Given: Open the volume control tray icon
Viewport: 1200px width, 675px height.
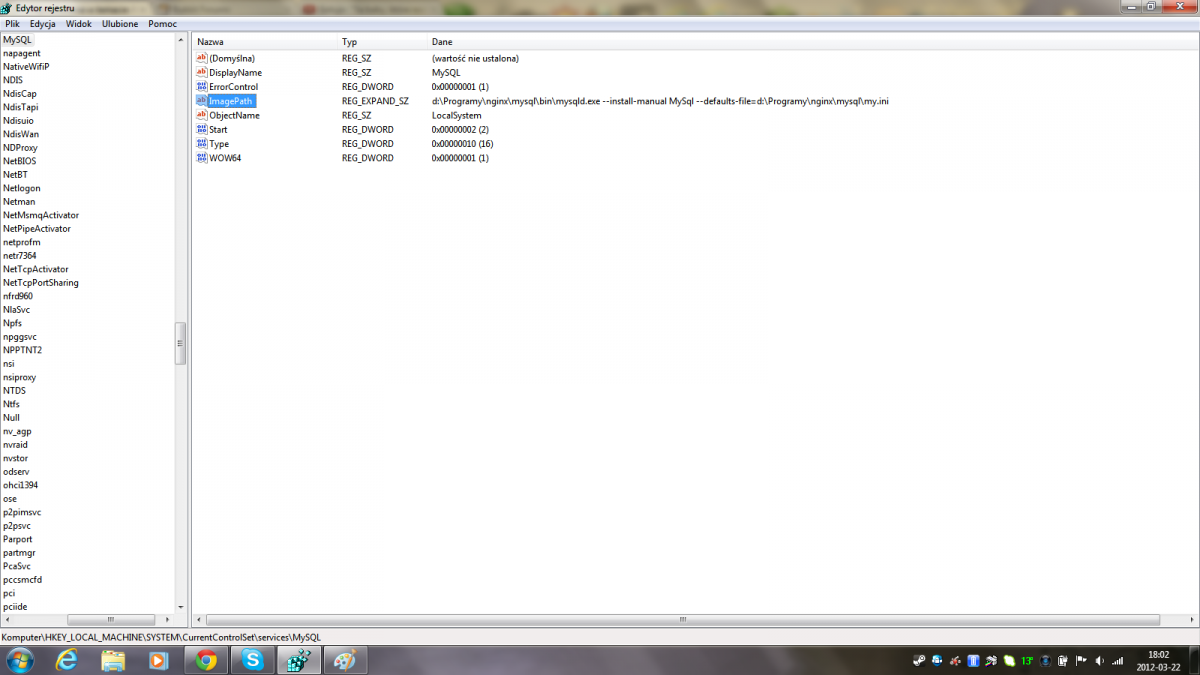Looking at the screenshot, I should pyautogui.click(x=1099, y=661).
